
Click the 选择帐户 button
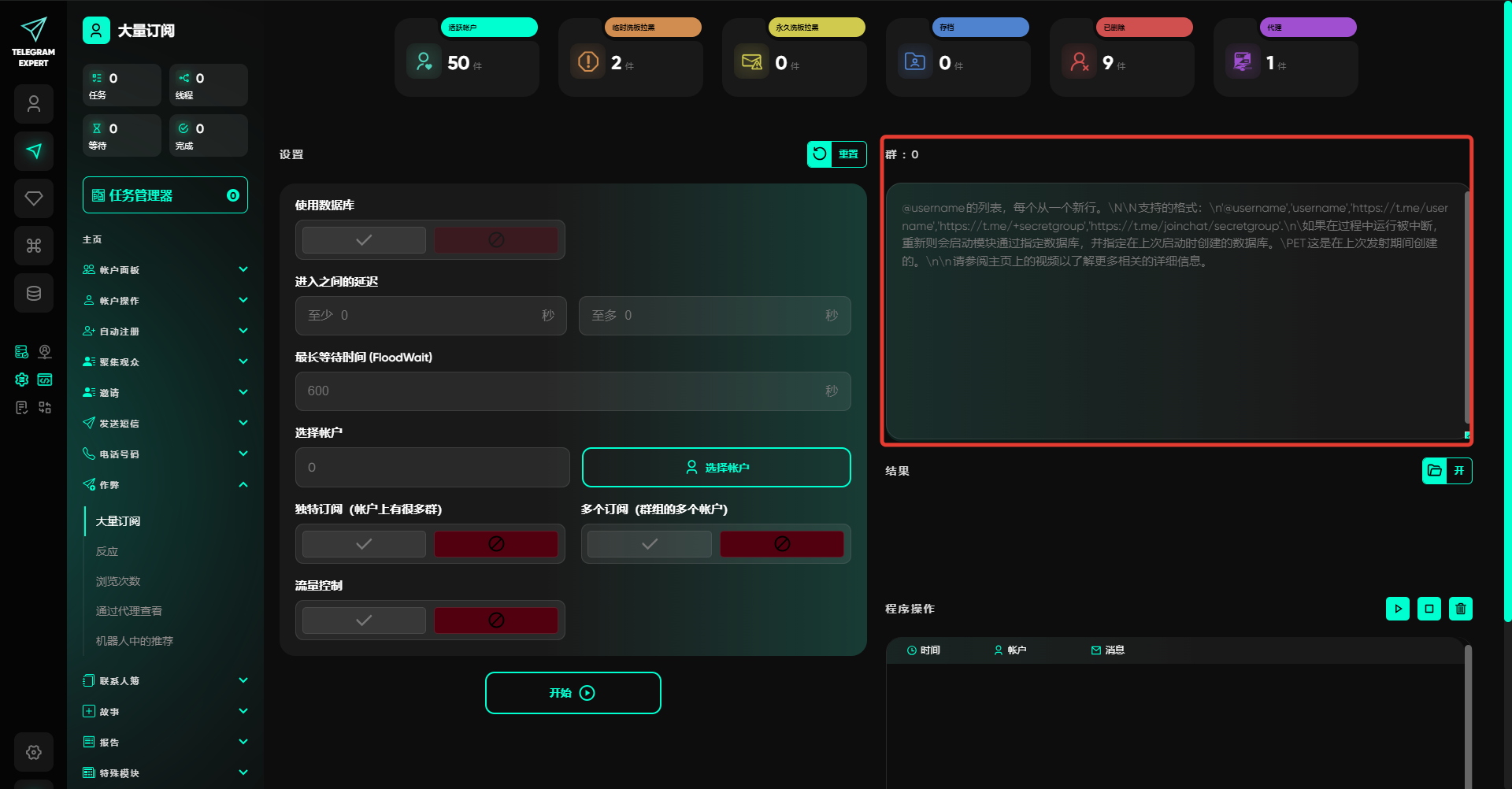coord(716,468)
